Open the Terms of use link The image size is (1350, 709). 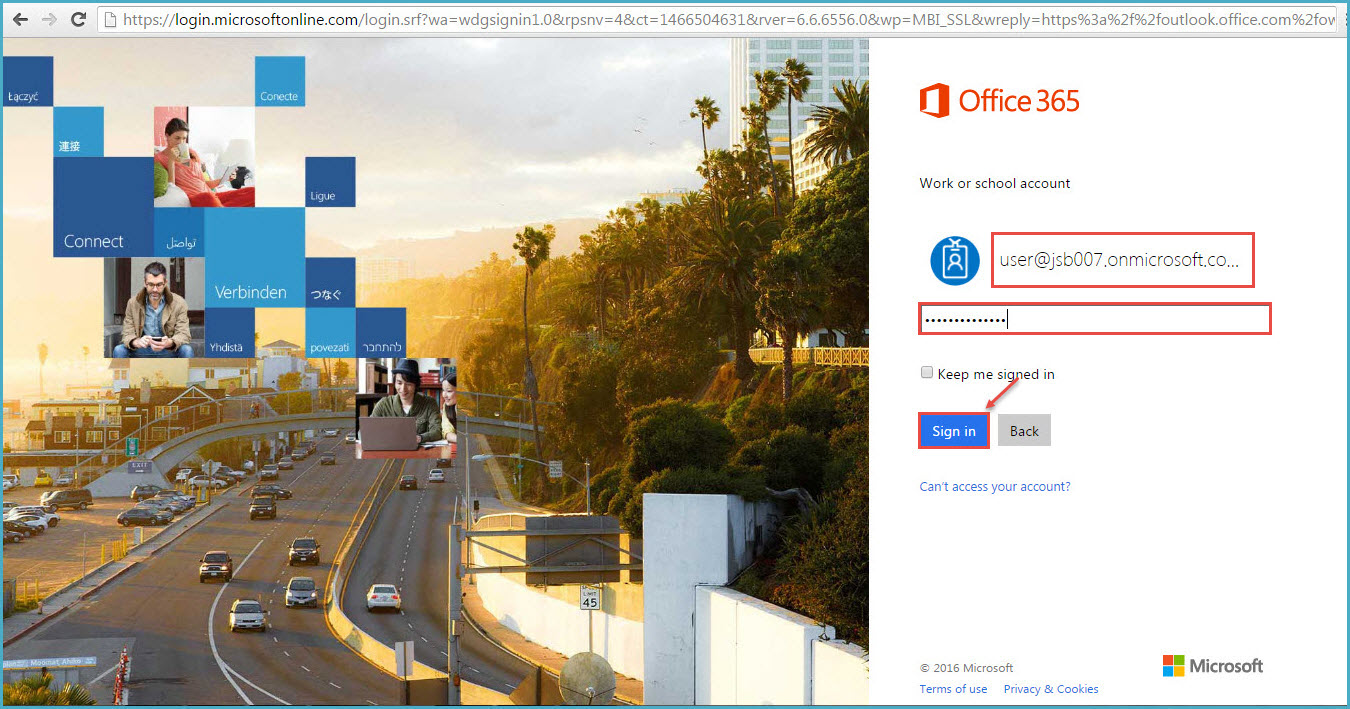click(953, 689)
